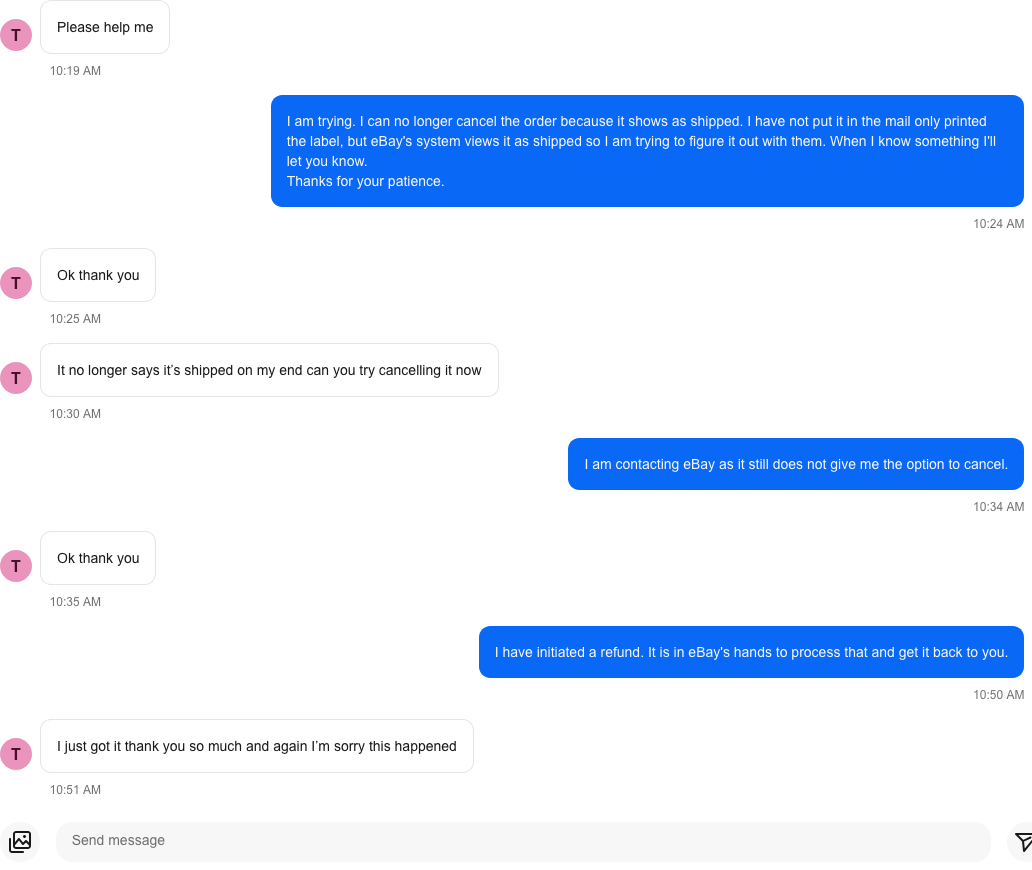Click the "I am contacting eBay" message bubble
Viewport: 1032px width, 870px height.
coord(795,465)
